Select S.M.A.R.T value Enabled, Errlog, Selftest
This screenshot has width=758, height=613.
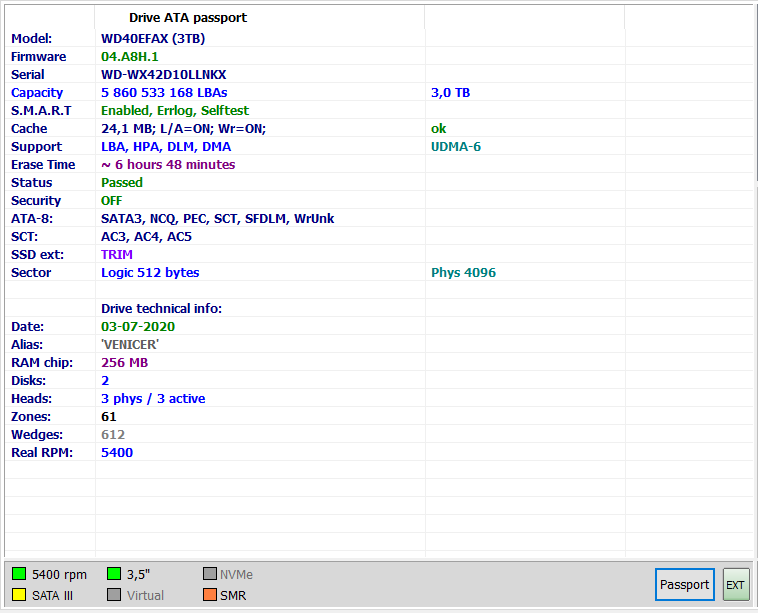click(175, 110)
